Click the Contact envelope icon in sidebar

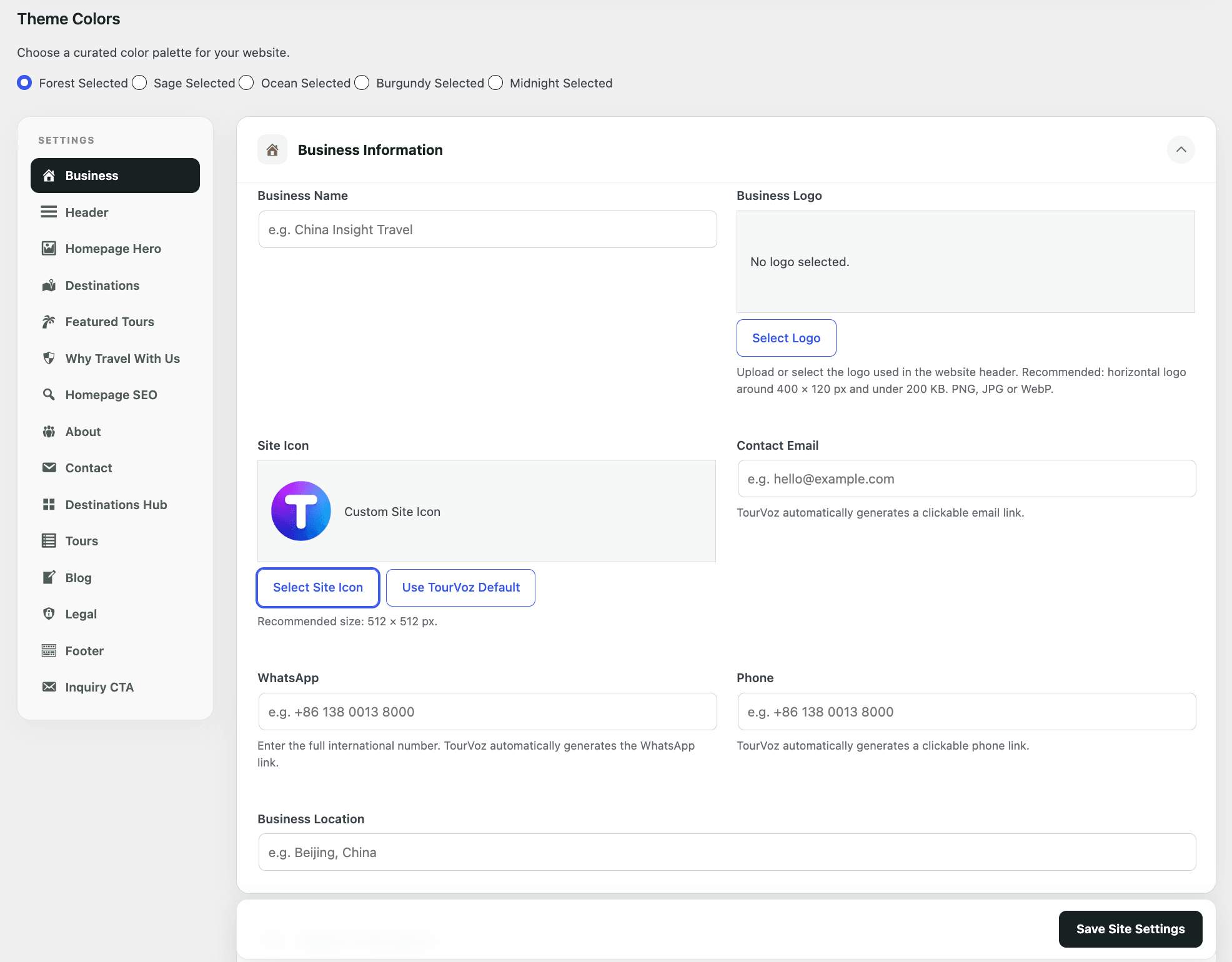(x=49, y=467)
